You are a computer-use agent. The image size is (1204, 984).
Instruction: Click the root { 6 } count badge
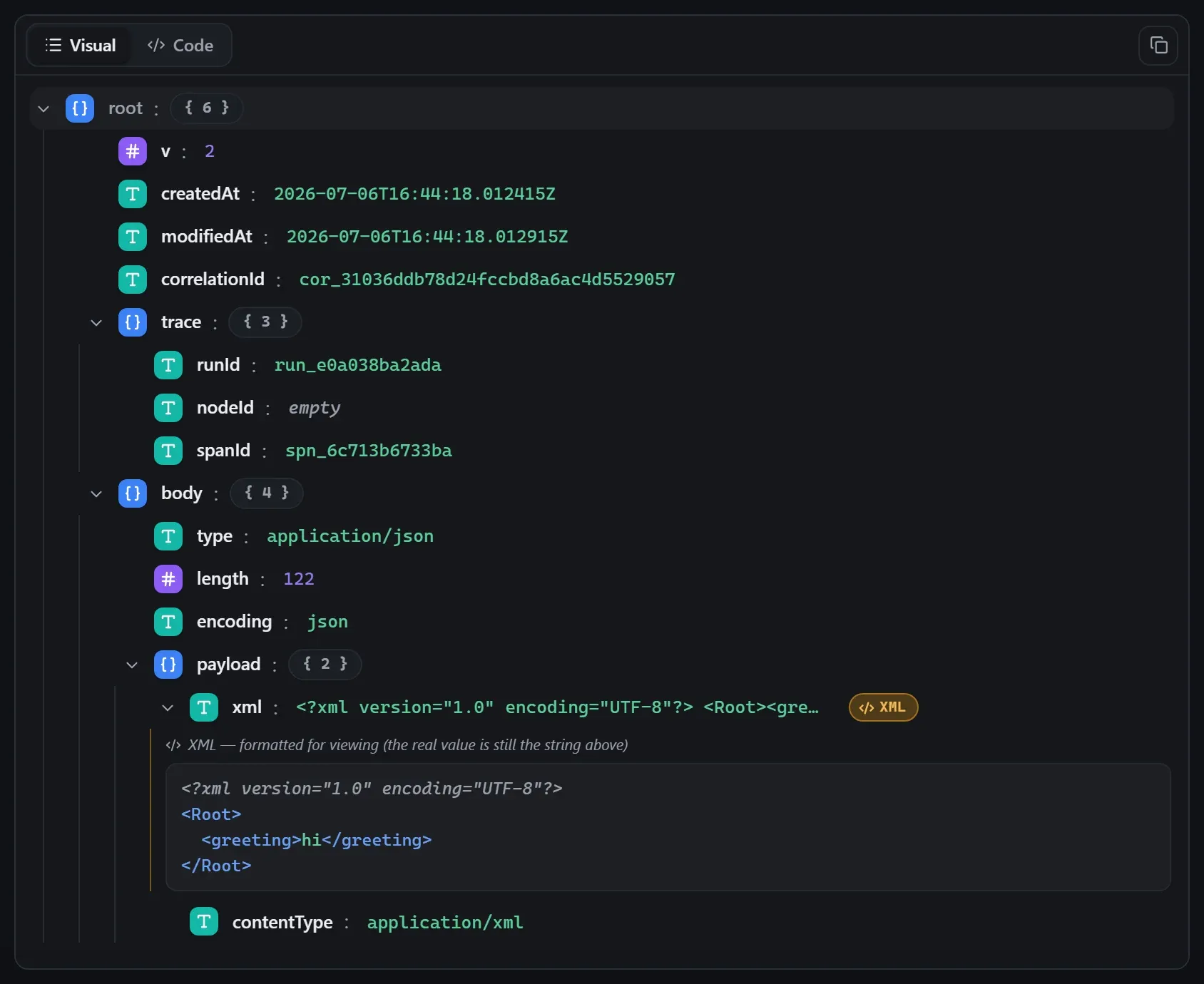click(x=207, y=108)
